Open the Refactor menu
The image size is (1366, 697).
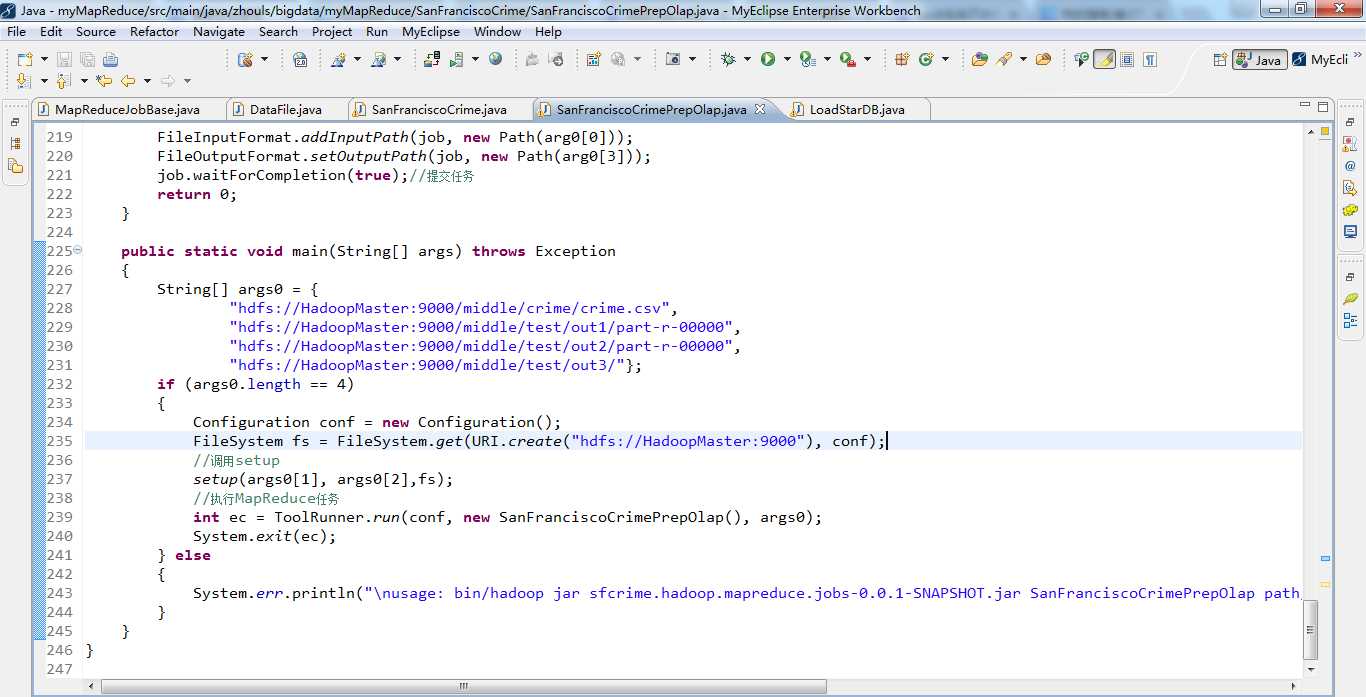coord(154,31)
